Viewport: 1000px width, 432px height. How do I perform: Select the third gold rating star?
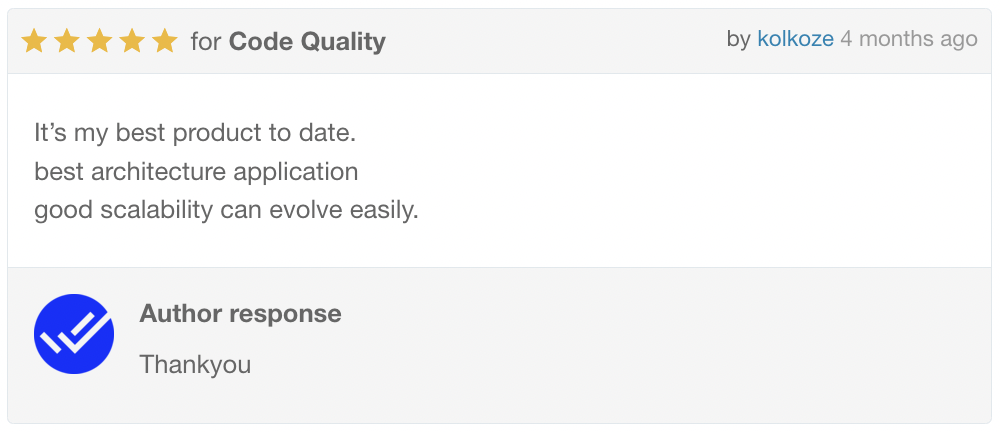pyautogui.click(x=99, y=41)
